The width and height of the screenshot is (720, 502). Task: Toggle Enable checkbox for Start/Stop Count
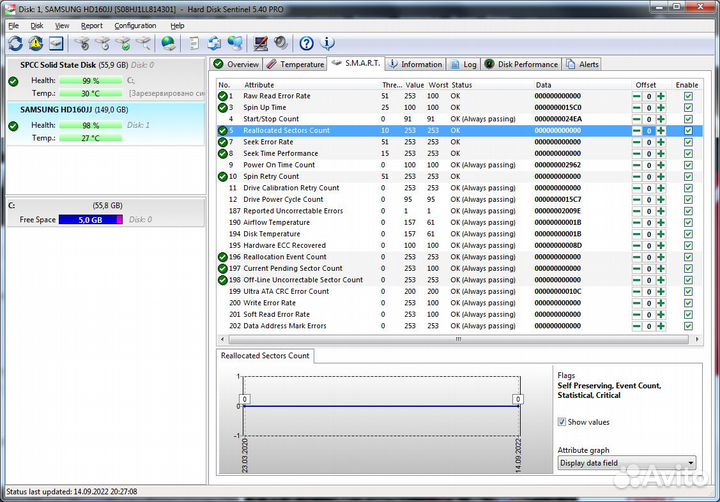[688, 119]
